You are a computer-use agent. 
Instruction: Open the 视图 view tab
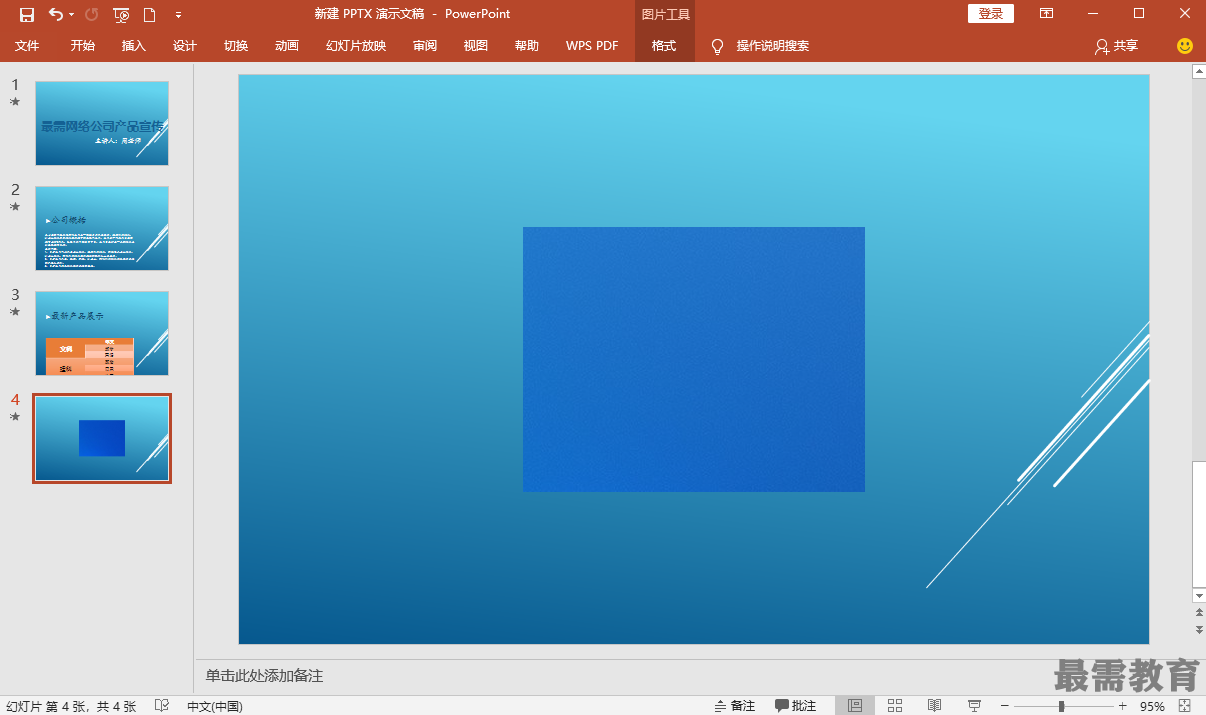[476, 46]
